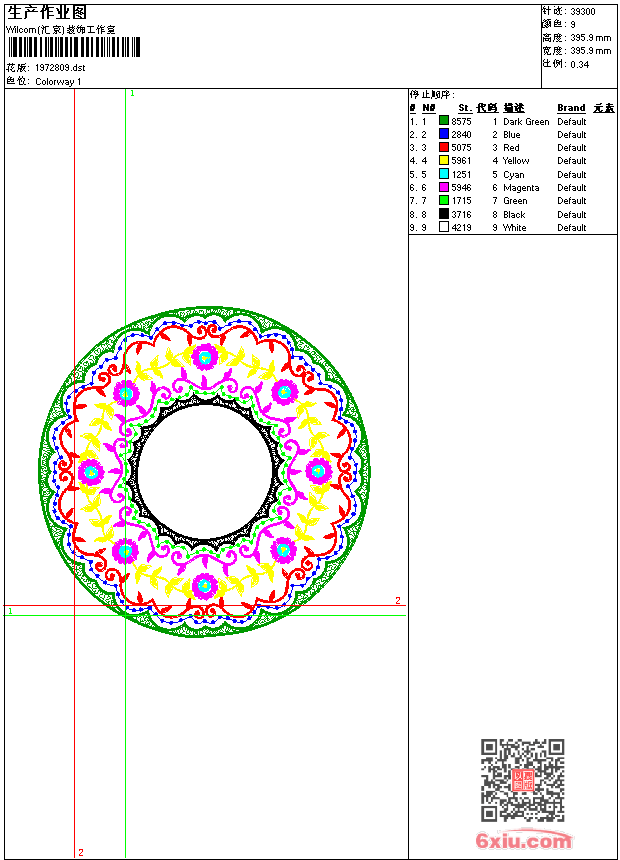Click the White thread swatch
This screenshot has width=620, height=860.
tap(444, 227)
